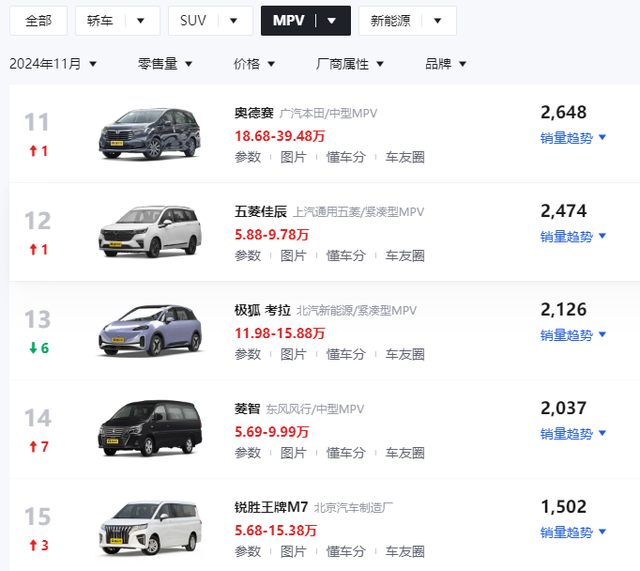Image resolution: width=640 pixels, height=571 pixels.
Task: Open the 2024年11月 date filter
Action: pos(53,64)
